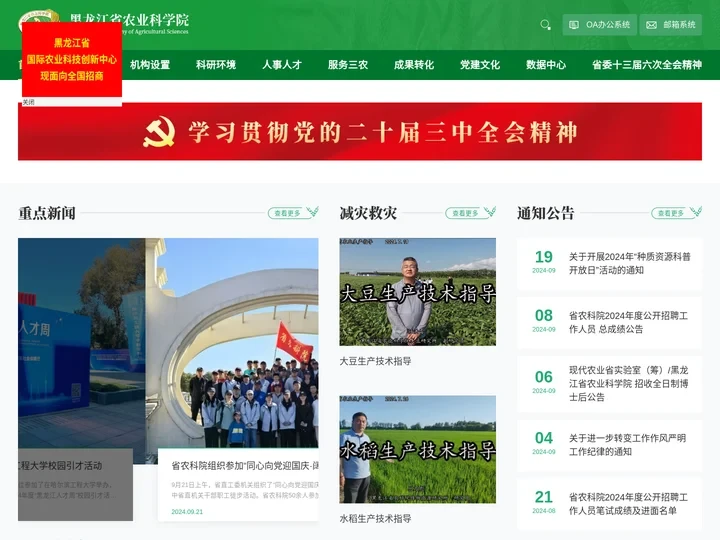
Task: Click wheat icon next to 重点新闻 more button
Action: [x=313, y=211]
